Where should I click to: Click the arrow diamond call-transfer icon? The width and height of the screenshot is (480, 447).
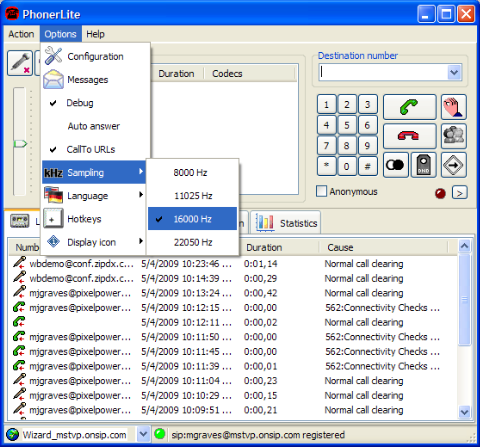tap(454, 165)
